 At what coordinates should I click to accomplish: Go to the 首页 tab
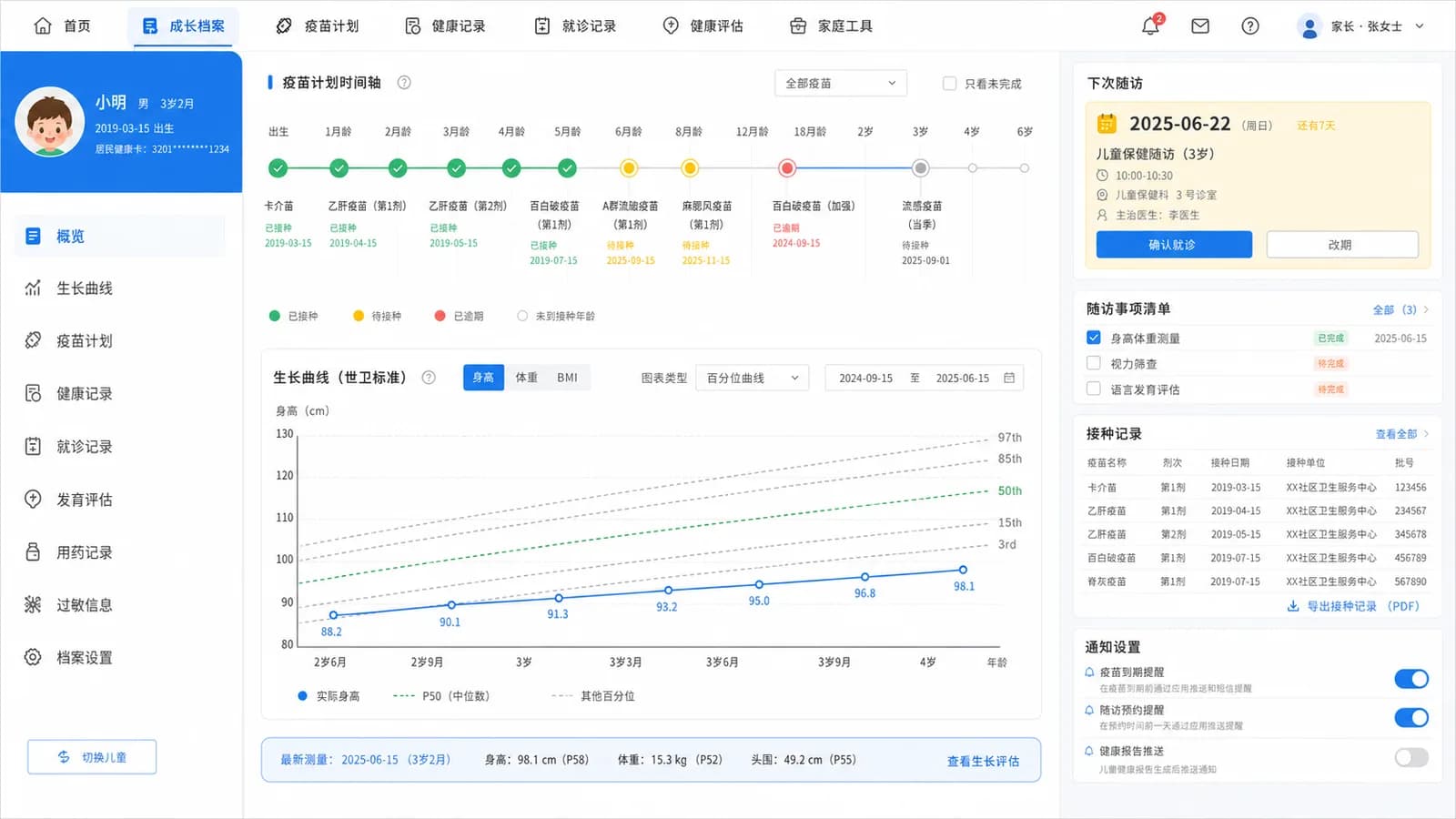(62, 25)
